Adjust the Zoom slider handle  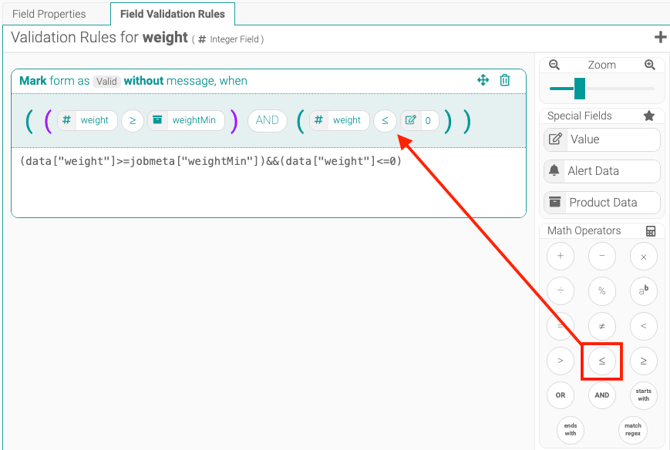coord(579,88)
